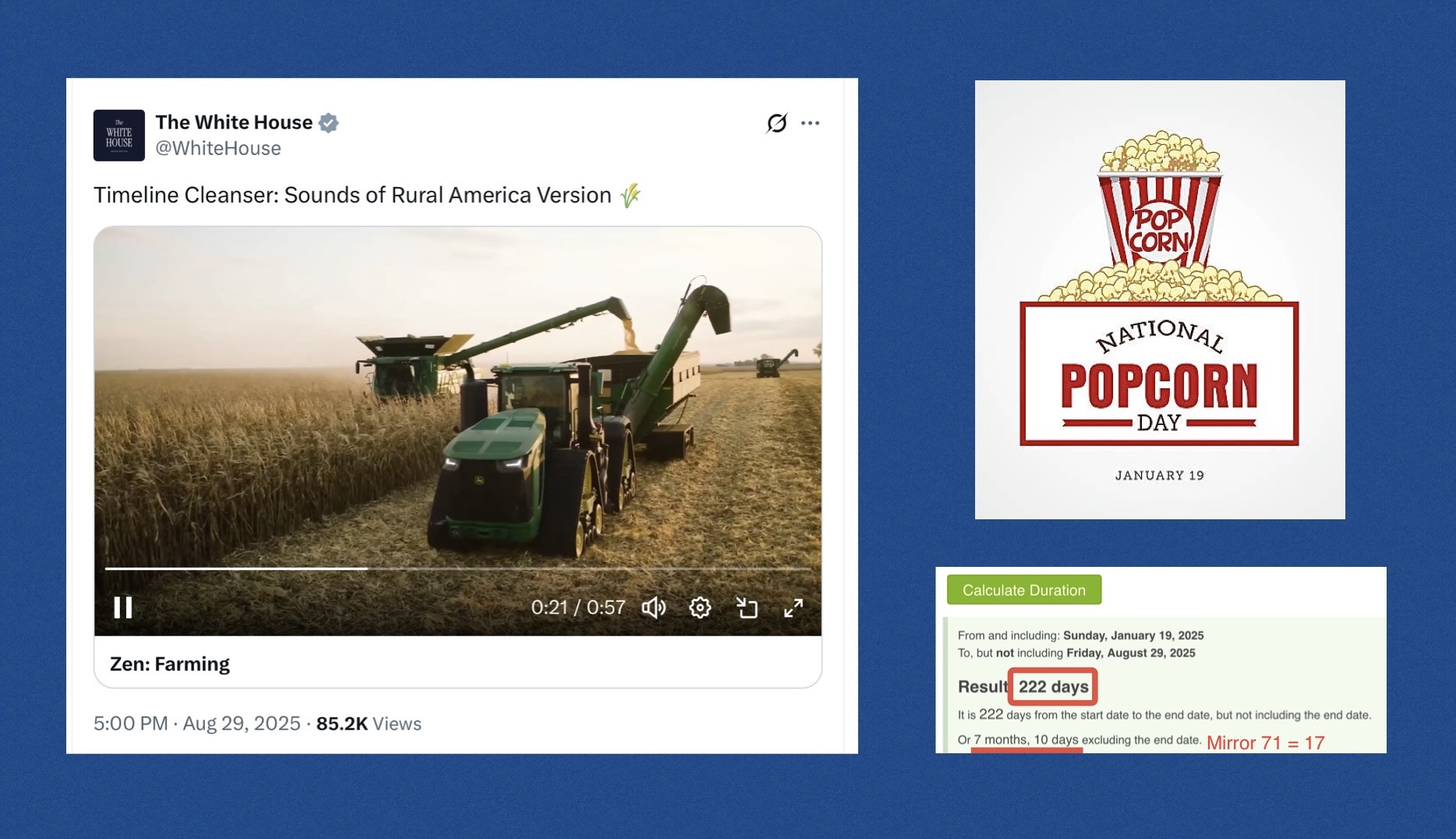Click the 0:21 / 0:57 time display

[x=578, y=607]
